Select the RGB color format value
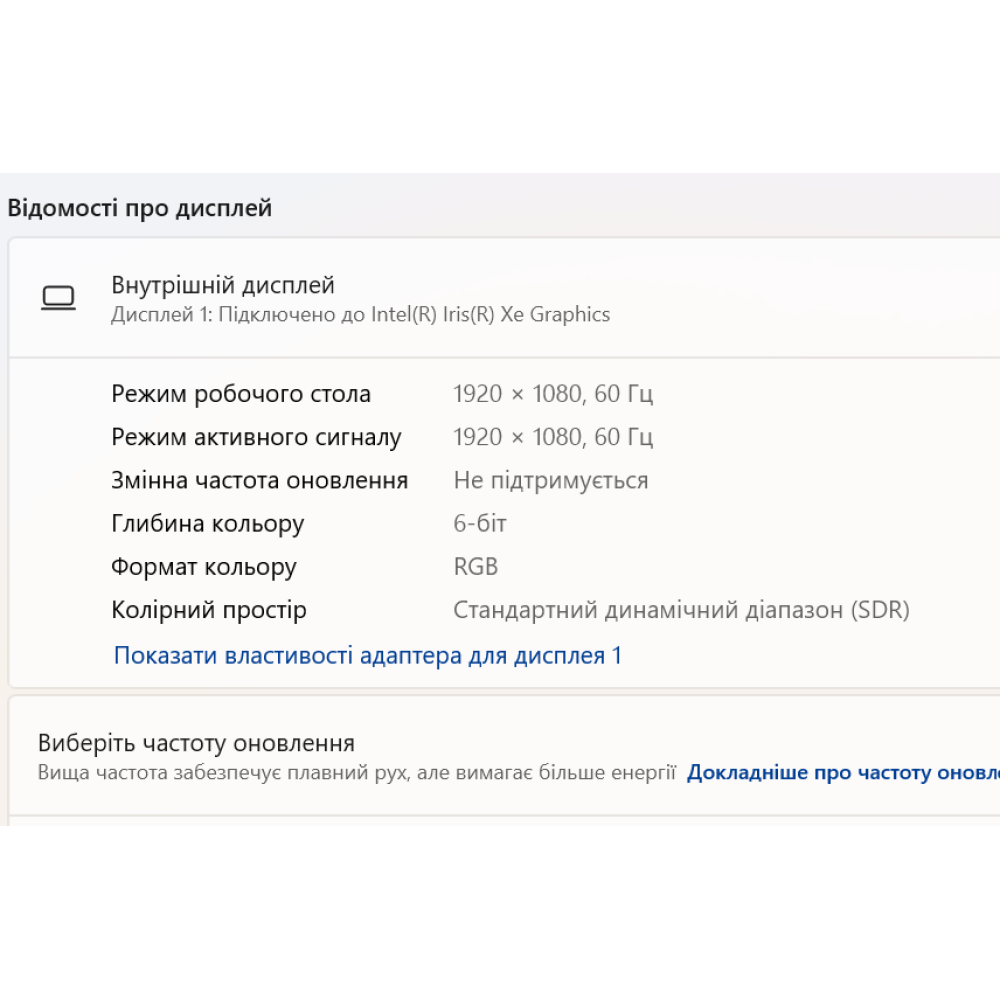1000x1000 pixels. coord(476,567)
